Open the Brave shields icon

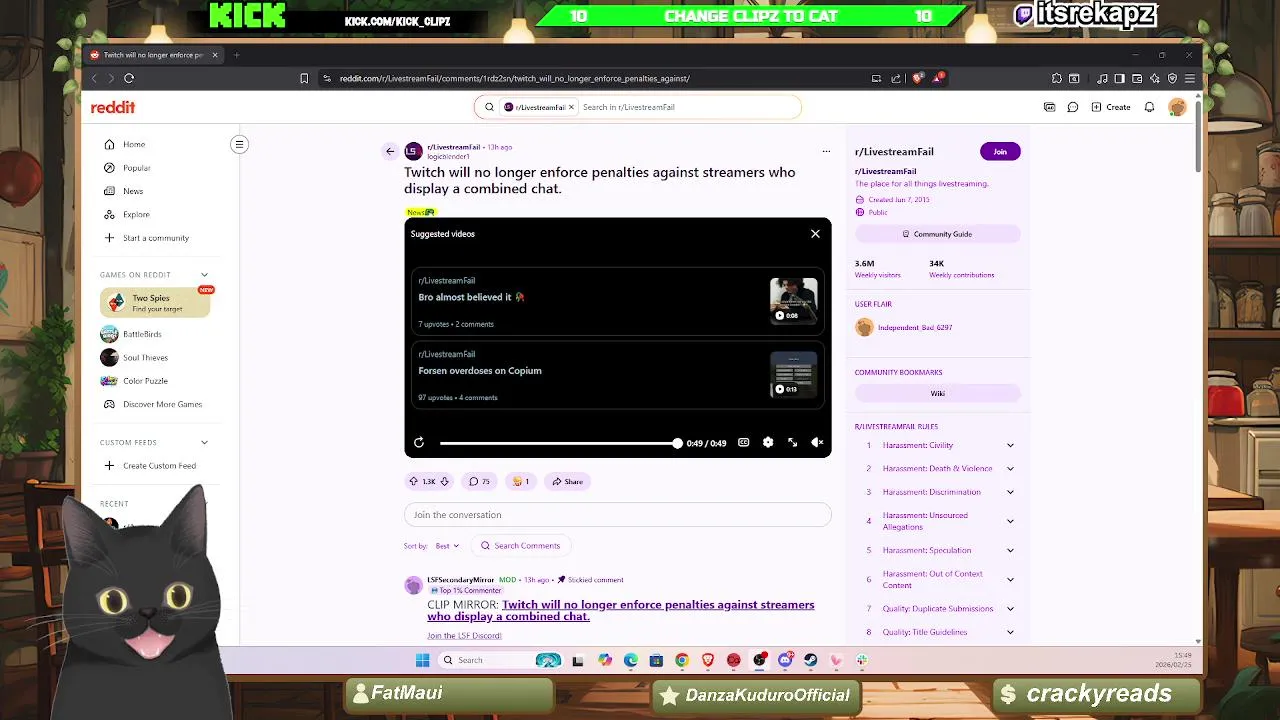pos(918,78)
